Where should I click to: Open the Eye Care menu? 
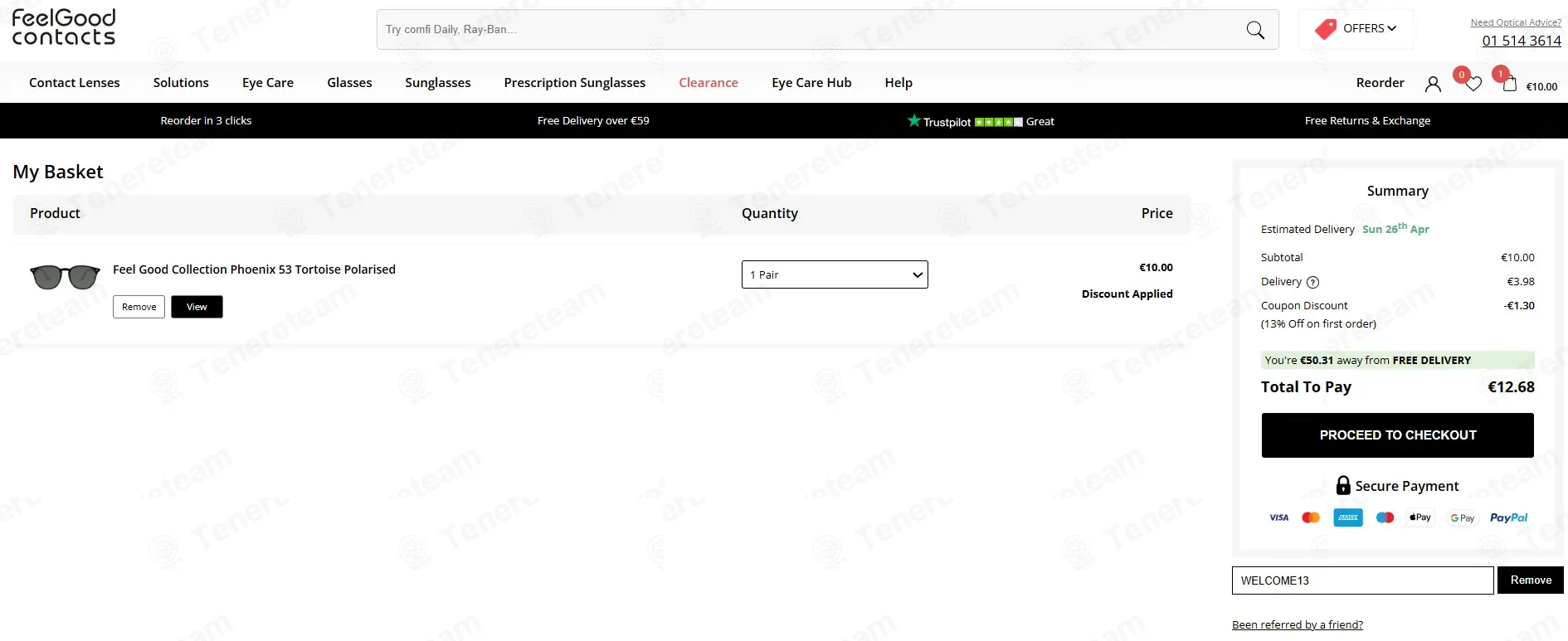(268, 83)
